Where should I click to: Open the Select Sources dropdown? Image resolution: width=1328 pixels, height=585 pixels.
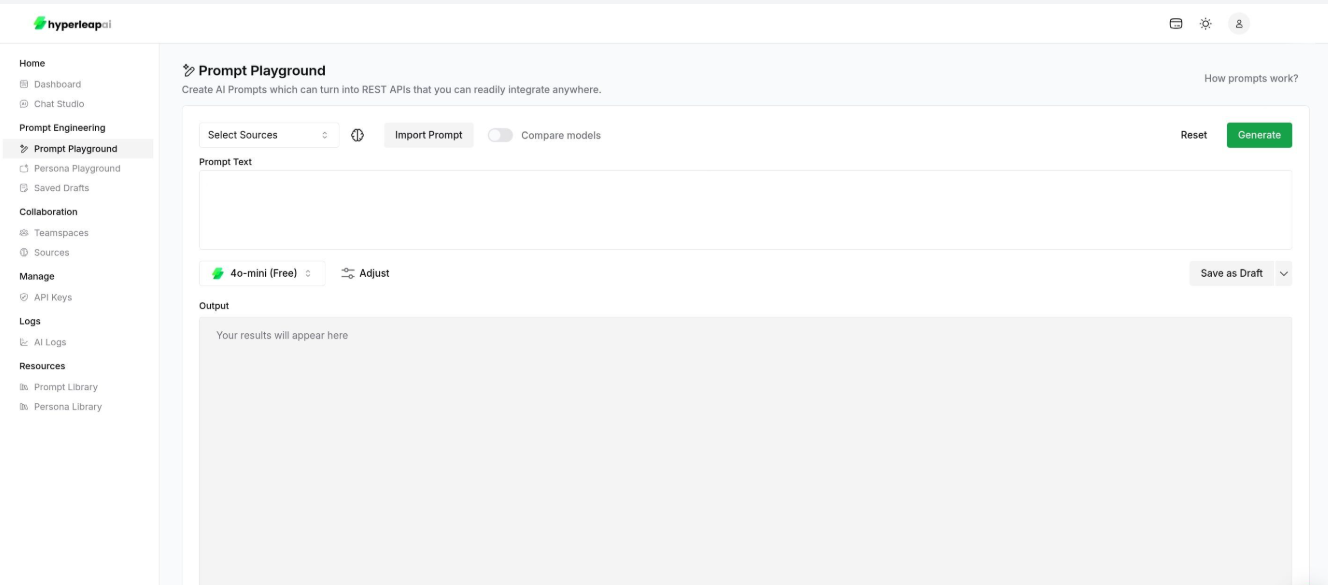click(x=268, y=133)
